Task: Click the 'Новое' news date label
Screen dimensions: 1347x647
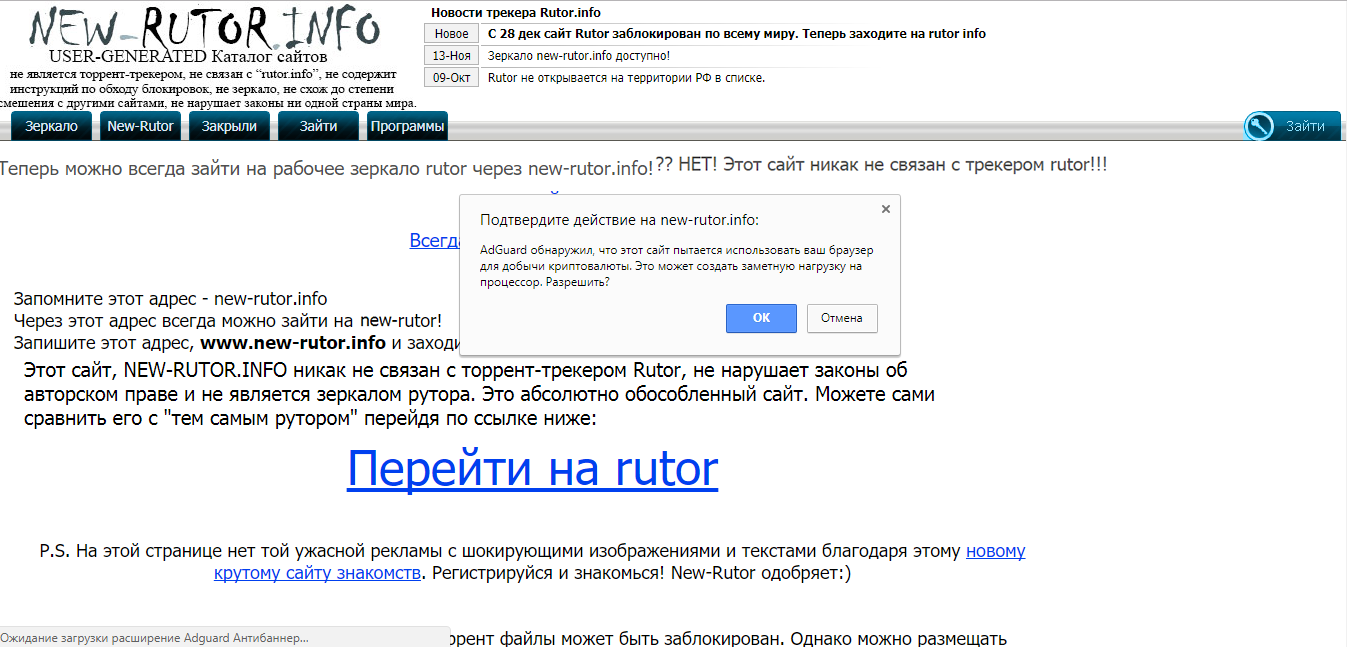Action: [452, 34]
